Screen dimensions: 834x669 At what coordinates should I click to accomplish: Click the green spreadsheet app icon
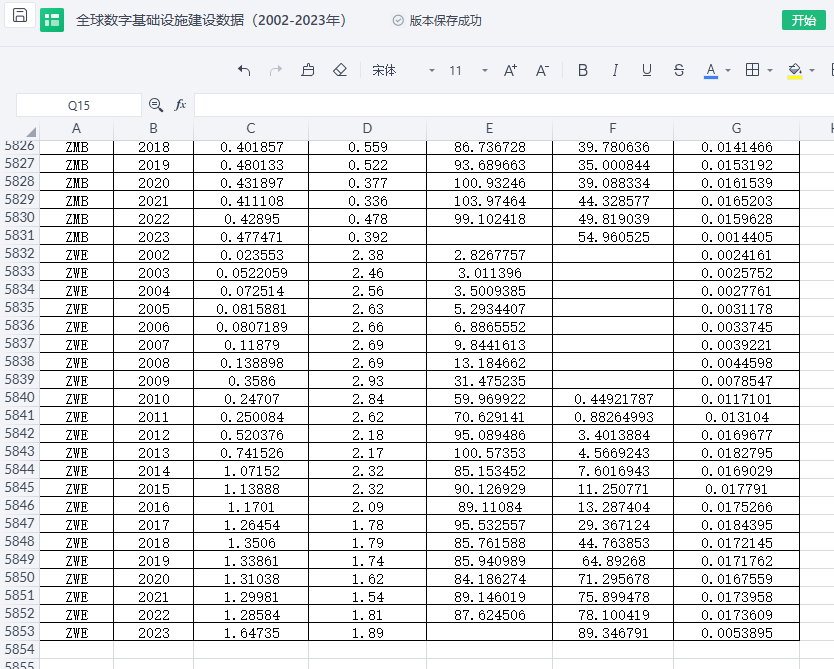(52, 20)
